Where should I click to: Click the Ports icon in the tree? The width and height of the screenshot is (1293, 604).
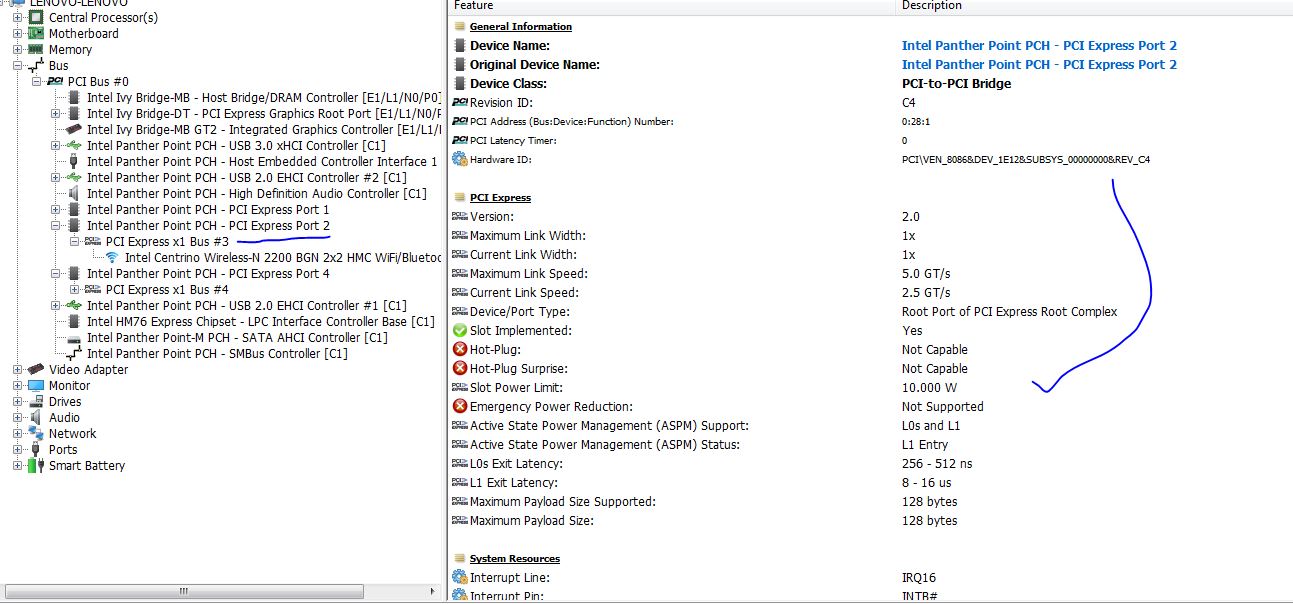(36, 449)
